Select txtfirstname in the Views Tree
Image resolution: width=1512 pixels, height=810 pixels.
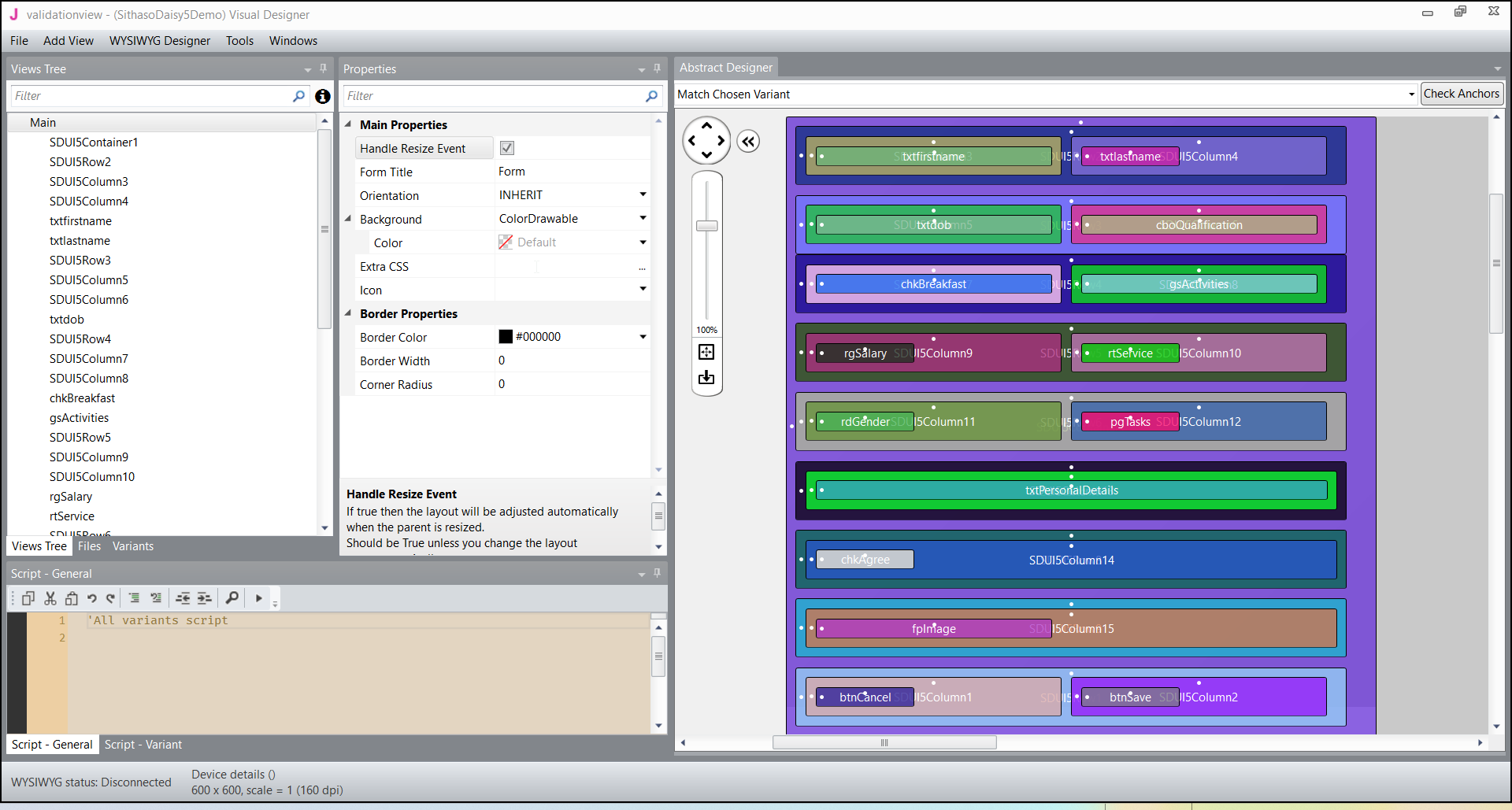click(80, 221)
